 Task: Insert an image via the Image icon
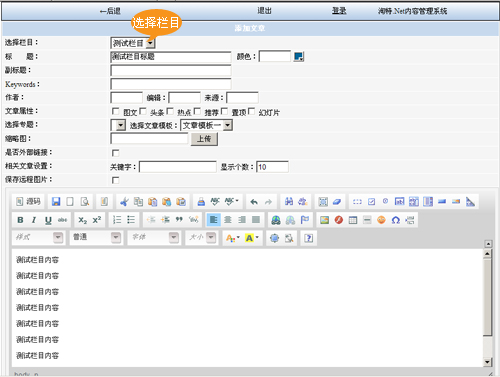pyautogui.click(x=324, y=220)
